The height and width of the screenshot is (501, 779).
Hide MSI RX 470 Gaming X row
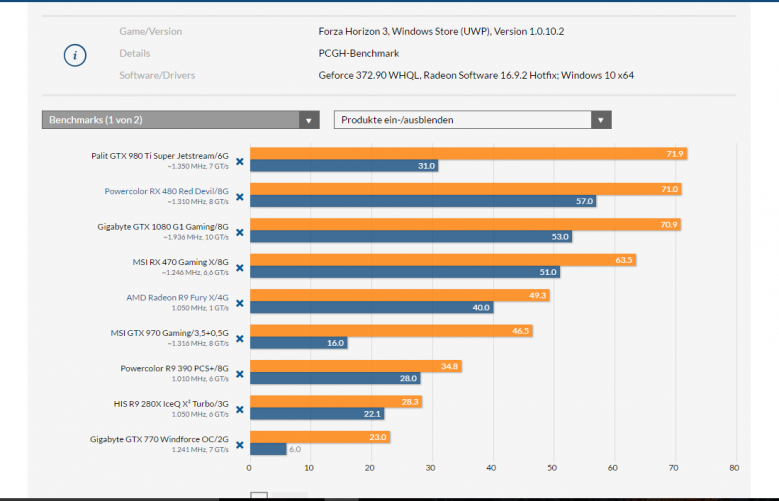pyautogui.click(x=240, y=266)
